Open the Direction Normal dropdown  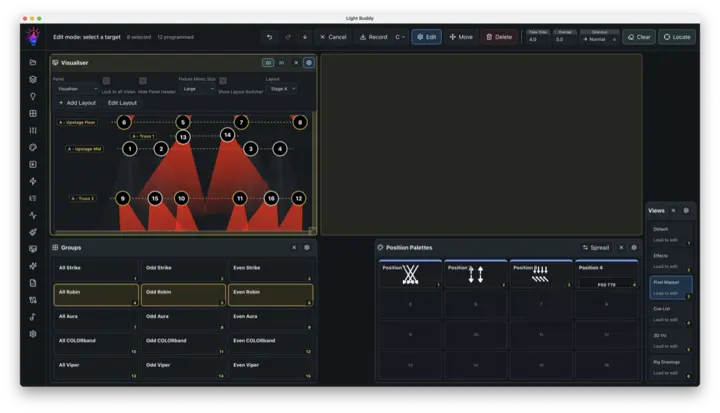pos(599,39)
